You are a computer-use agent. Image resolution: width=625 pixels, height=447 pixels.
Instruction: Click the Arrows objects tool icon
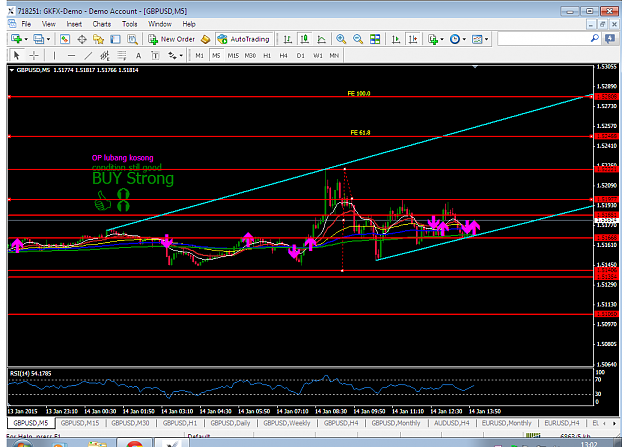[x=172, y=55]
